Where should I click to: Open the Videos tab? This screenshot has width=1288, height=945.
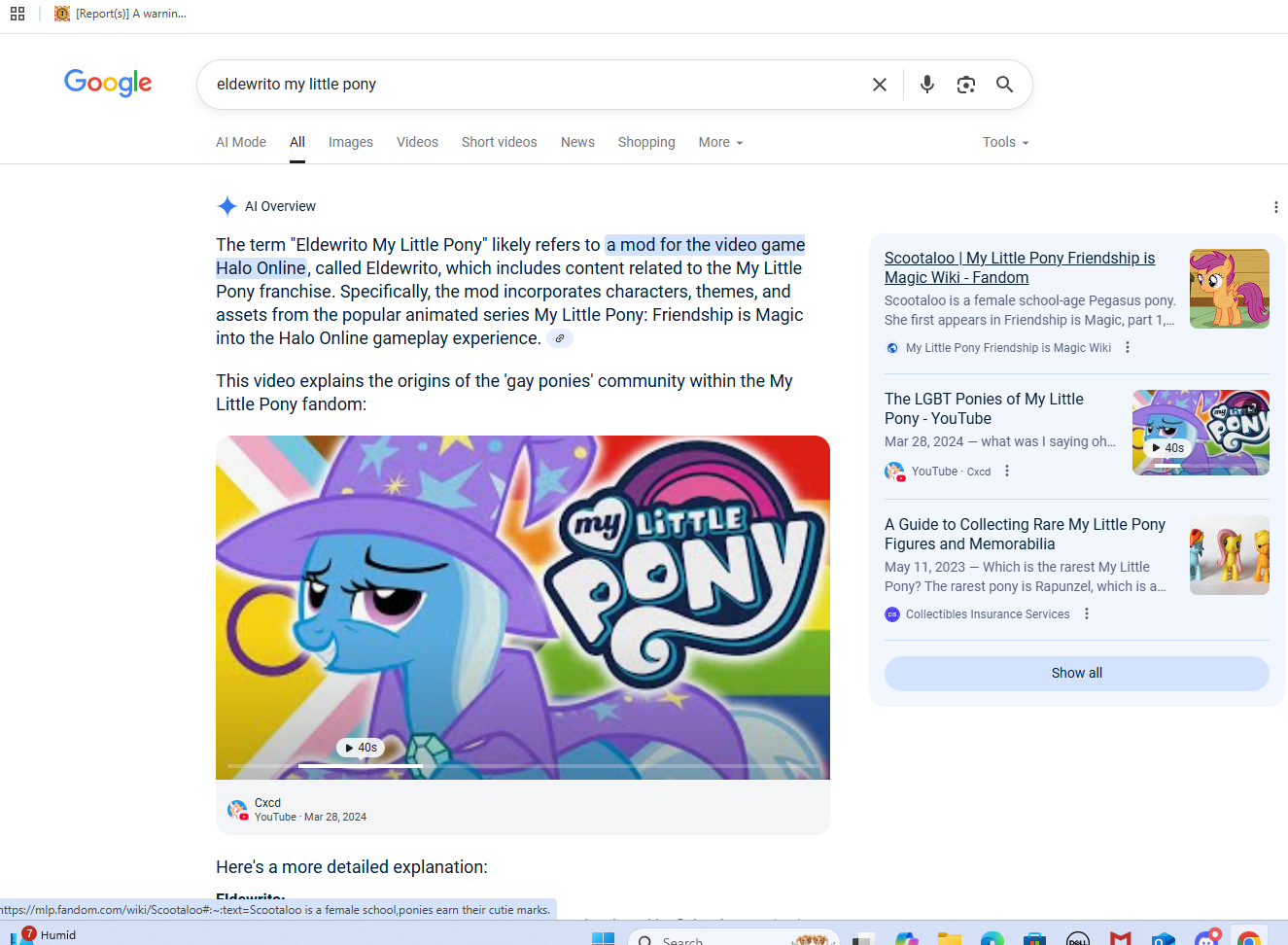click(x=417, y=142)
